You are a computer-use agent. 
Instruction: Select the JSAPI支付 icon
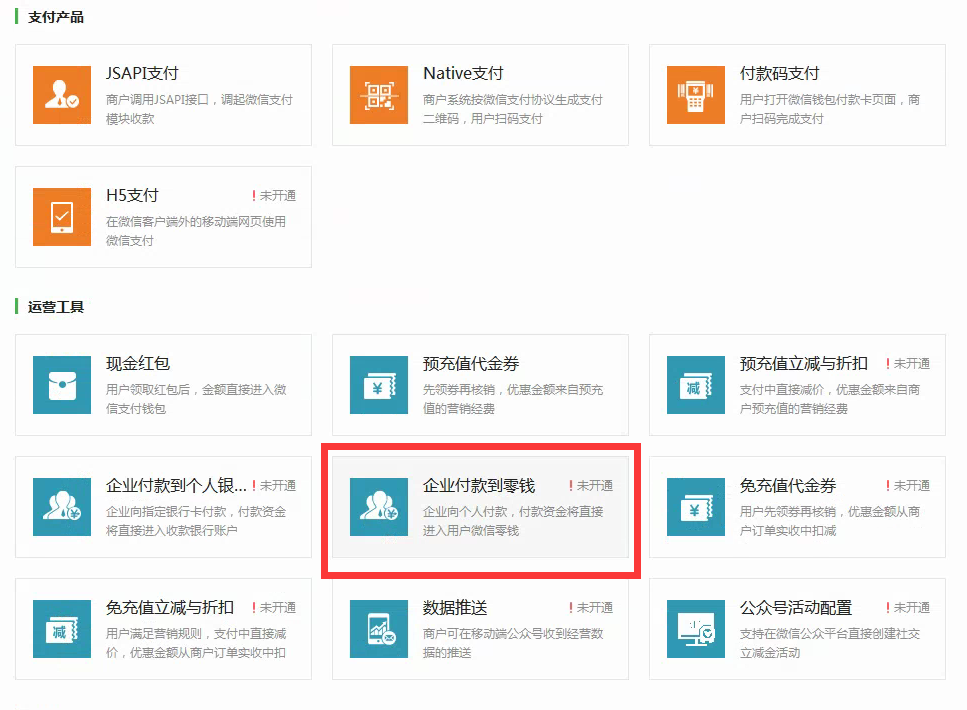(x=61, y=95)
